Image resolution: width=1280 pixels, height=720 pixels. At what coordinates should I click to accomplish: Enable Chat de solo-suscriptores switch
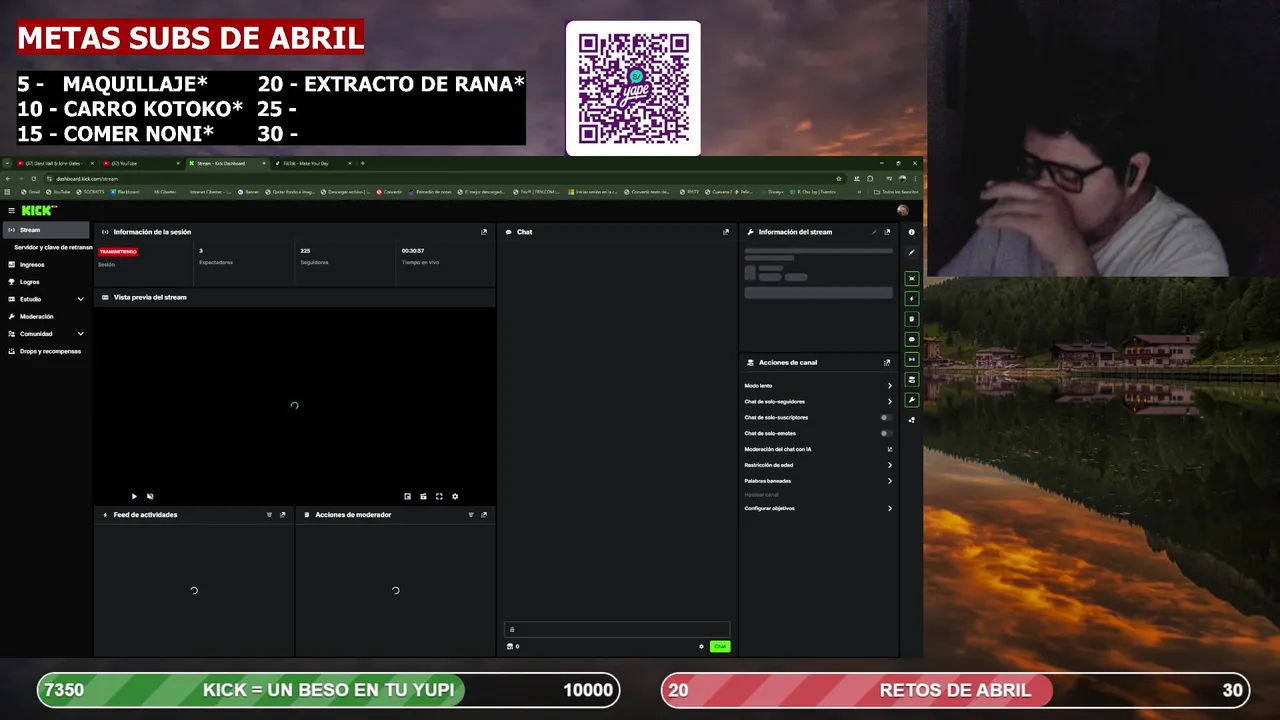pos(885,417)
